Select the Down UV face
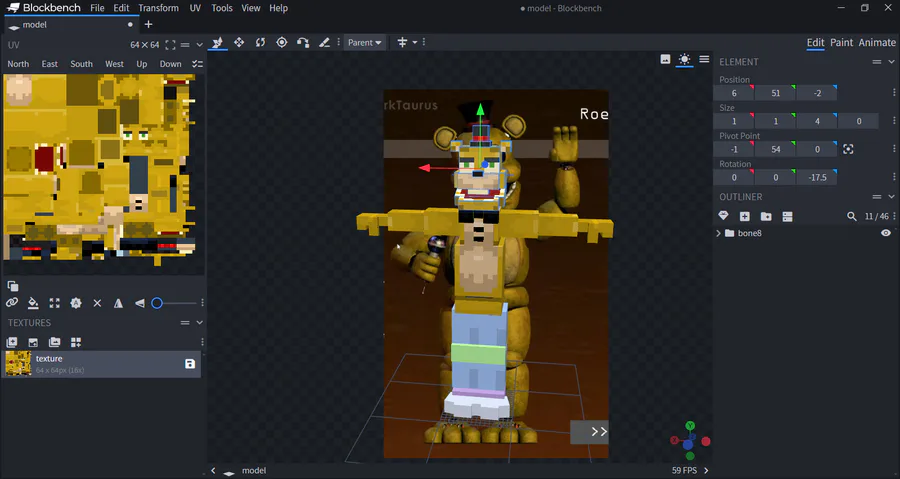Image resolution: width=900 pixels, height=479 pixels. pyautogui.click(x=170, y=64)
